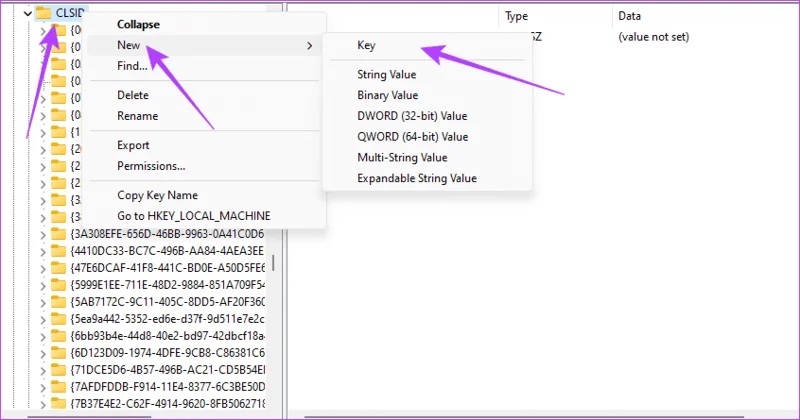
Task: Select the {6D123D09-1974-4DFE-9CB8 tree key name
Action: click(168, 353)
